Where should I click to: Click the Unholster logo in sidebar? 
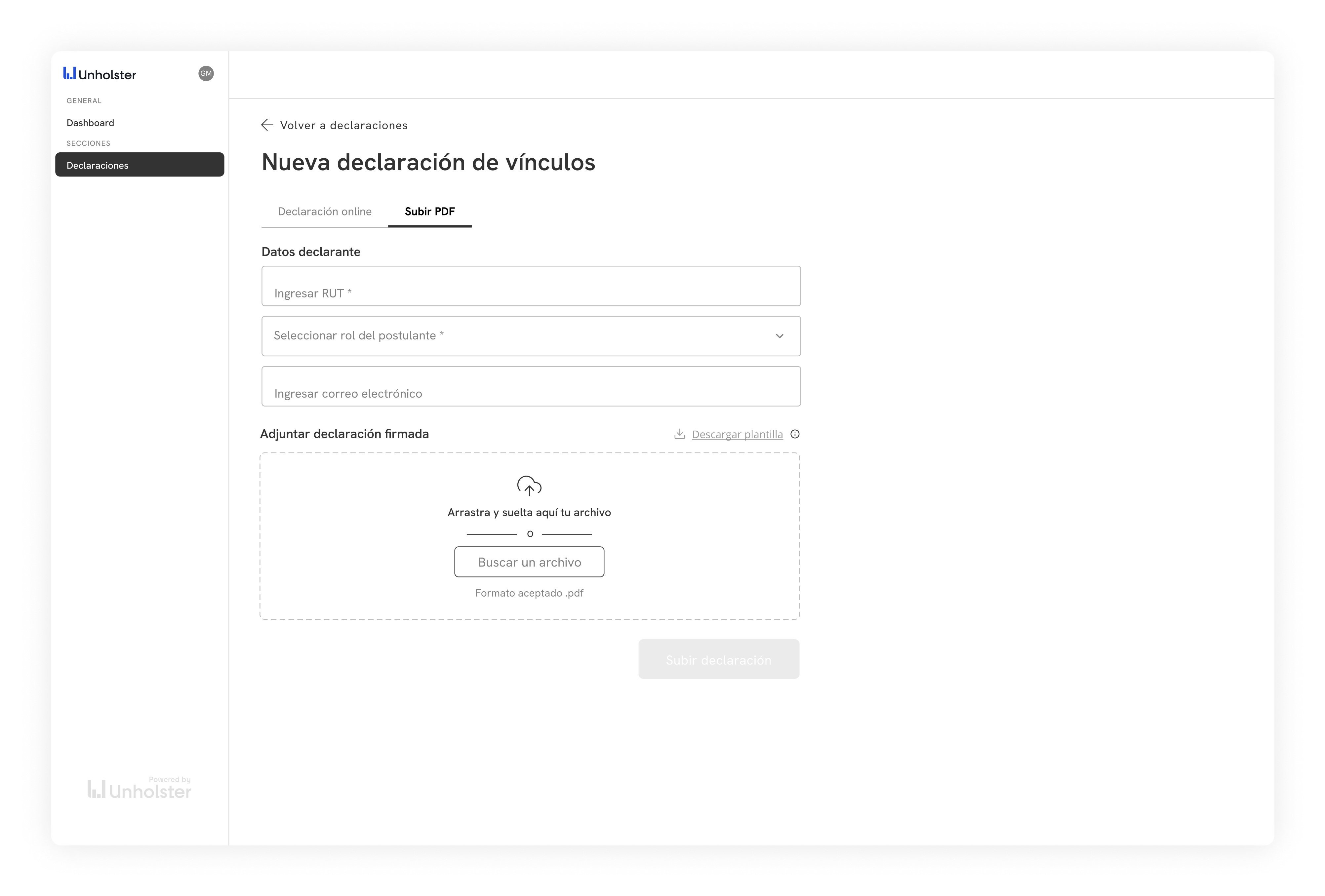pos(100,74)
